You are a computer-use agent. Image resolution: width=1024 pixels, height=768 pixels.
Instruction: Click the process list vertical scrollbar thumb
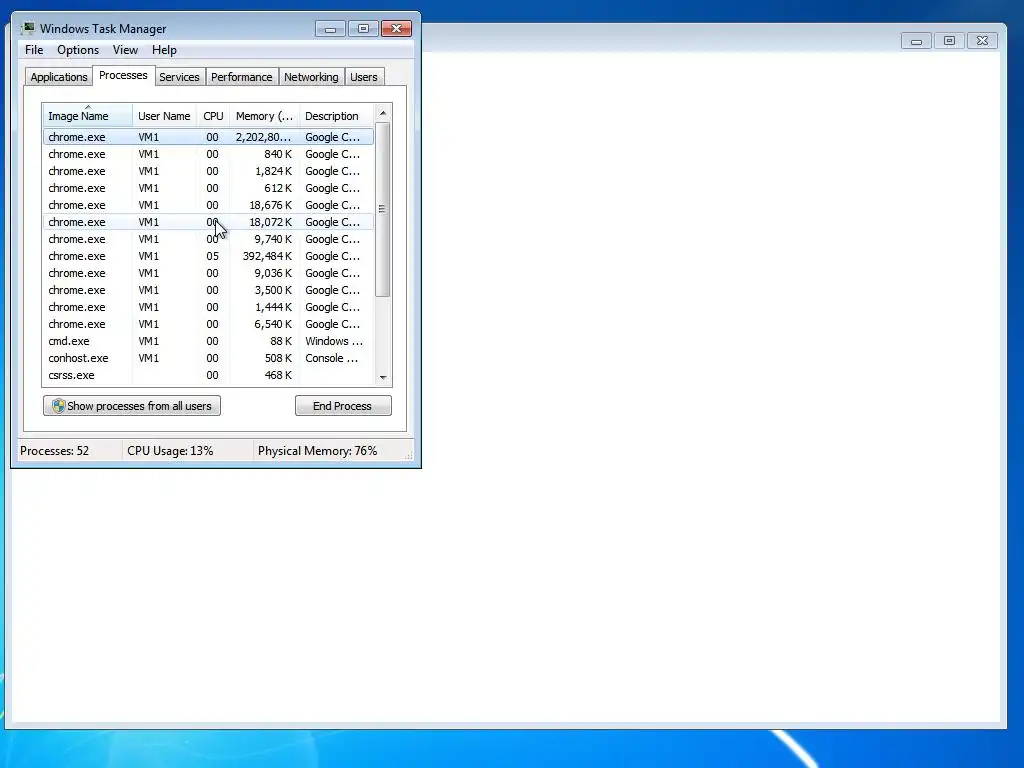[x=383, y=209]
